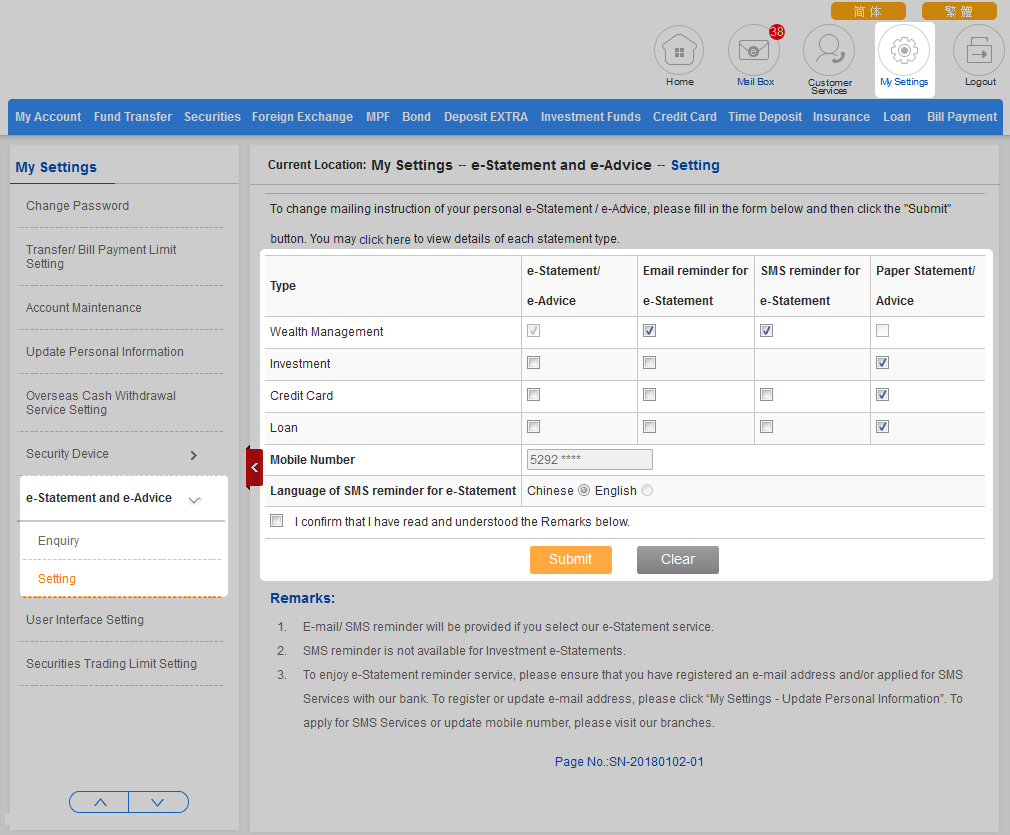Enable e-Statement for Credit Card

[x=534, y=395]
